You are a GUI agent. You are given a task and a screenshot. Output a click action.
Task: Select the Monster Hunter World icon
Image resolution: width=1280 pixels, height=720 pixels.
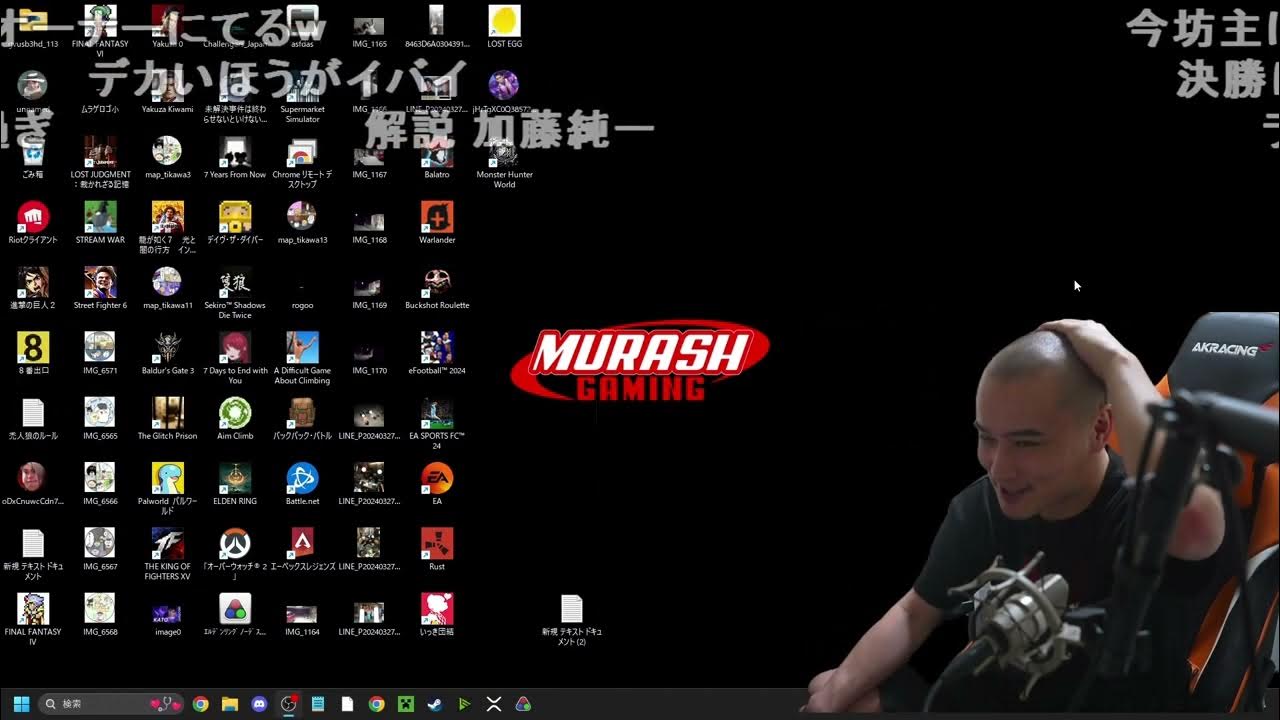coord(504,162)
